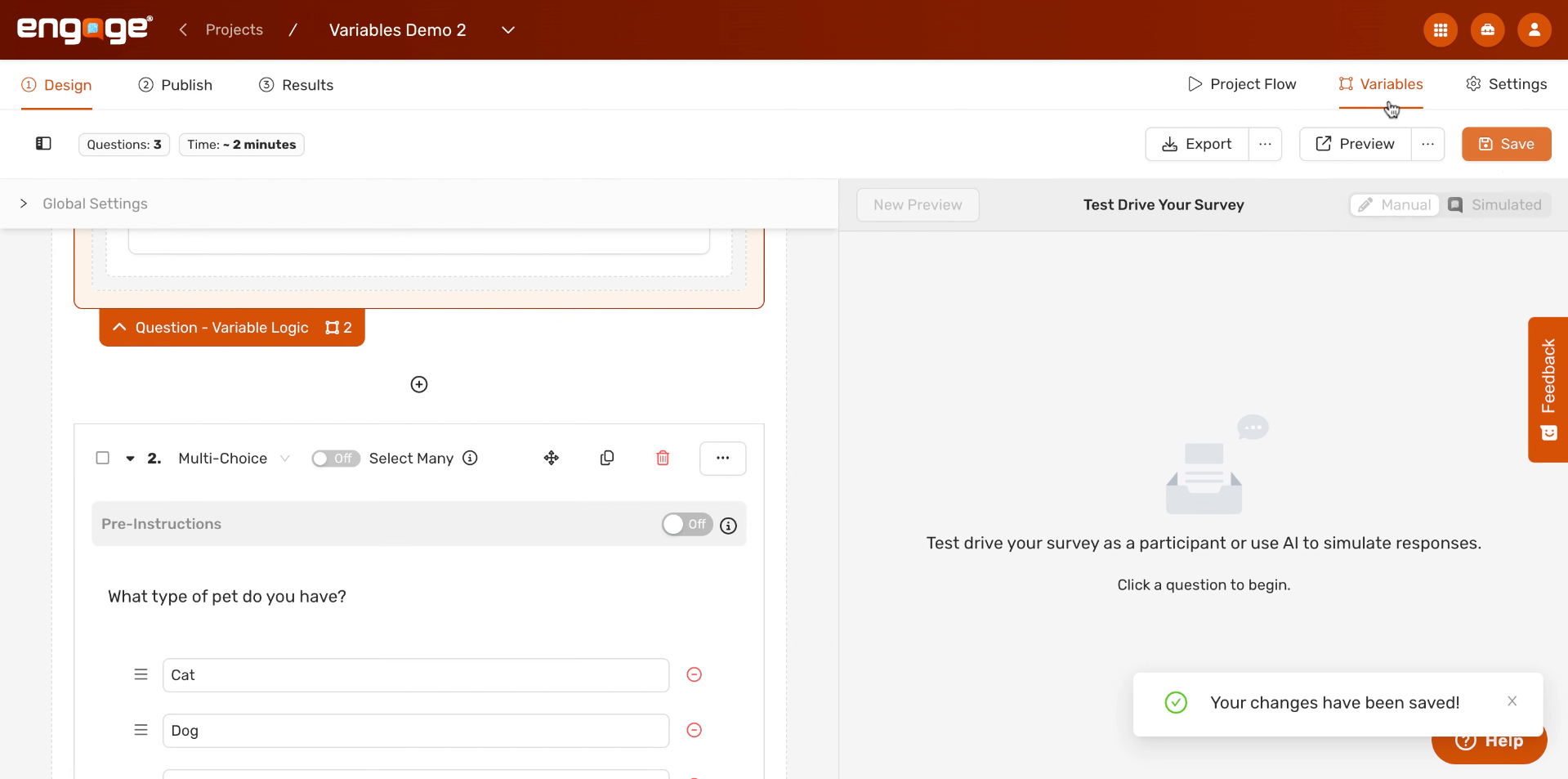Click the Engage logo

click(x=85, y=29)
